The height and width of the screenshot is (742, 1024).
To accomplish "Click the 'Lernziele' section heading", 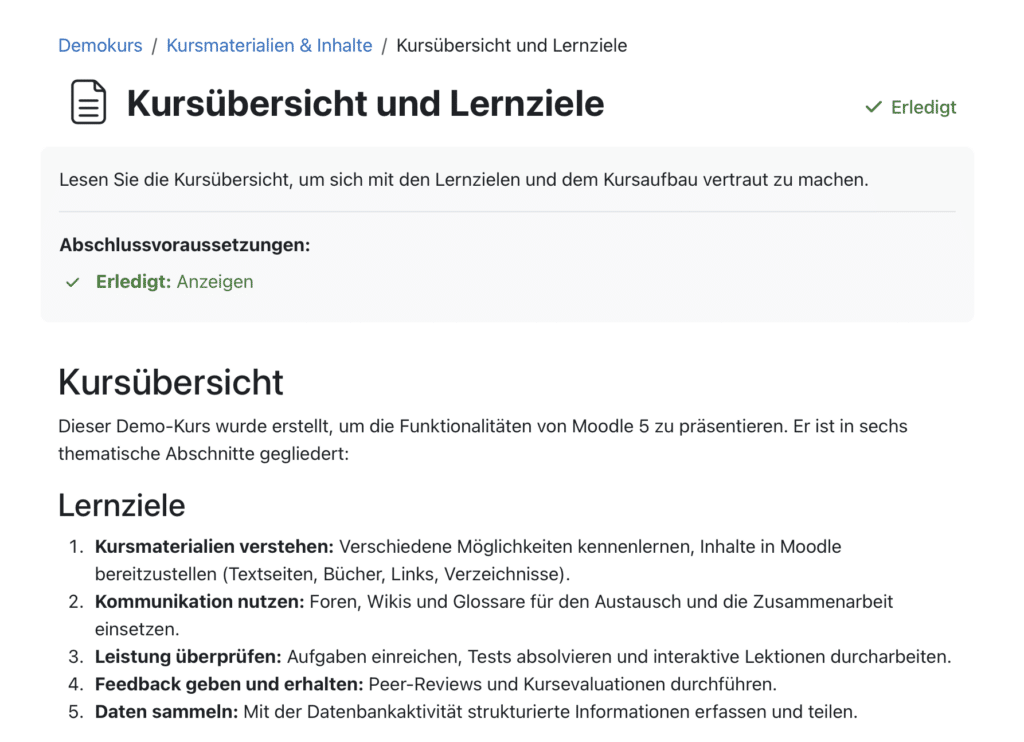I will [x=121, y=505].
